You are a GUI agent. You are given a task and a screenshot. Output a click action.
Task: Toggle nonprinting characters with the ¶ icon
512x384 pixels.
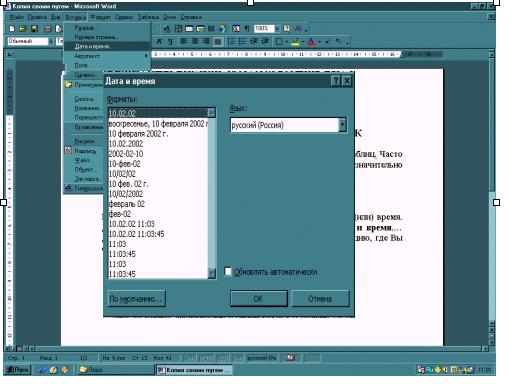pos(247,29)
